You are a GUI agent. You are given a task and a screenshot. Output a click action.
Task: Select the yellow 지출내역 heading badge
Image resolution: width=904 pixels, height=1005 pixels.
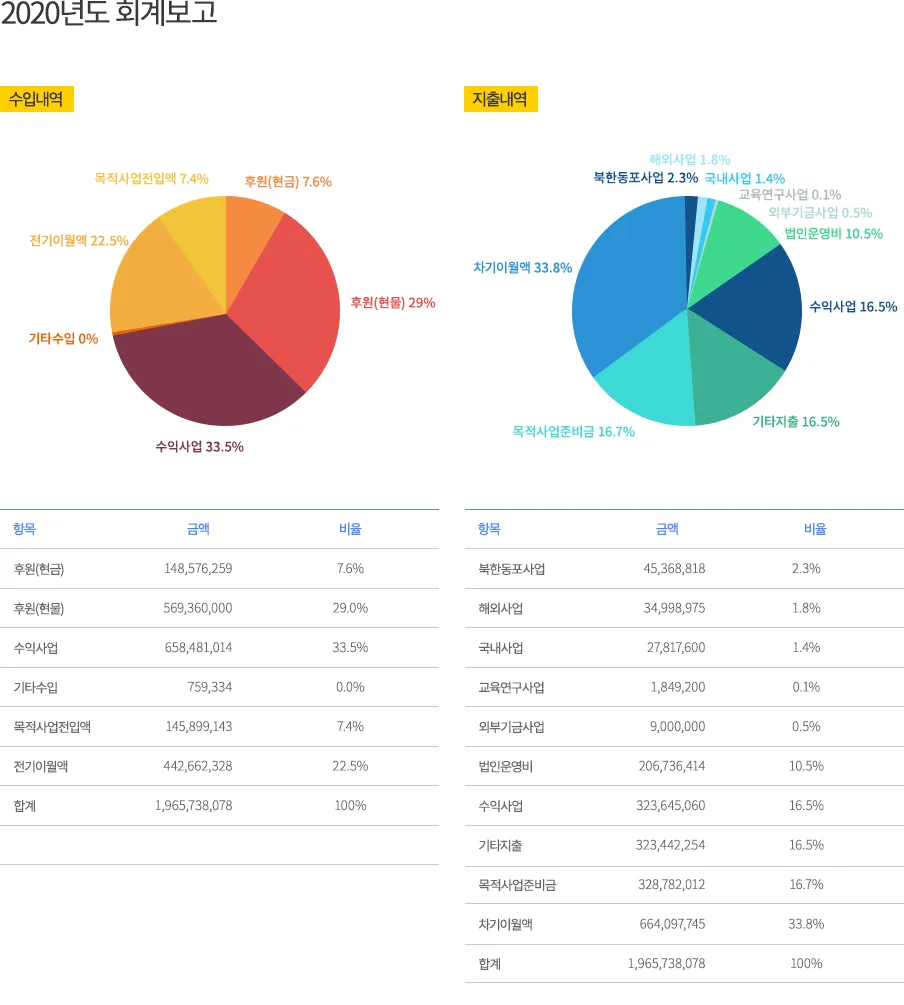(501, 99)
